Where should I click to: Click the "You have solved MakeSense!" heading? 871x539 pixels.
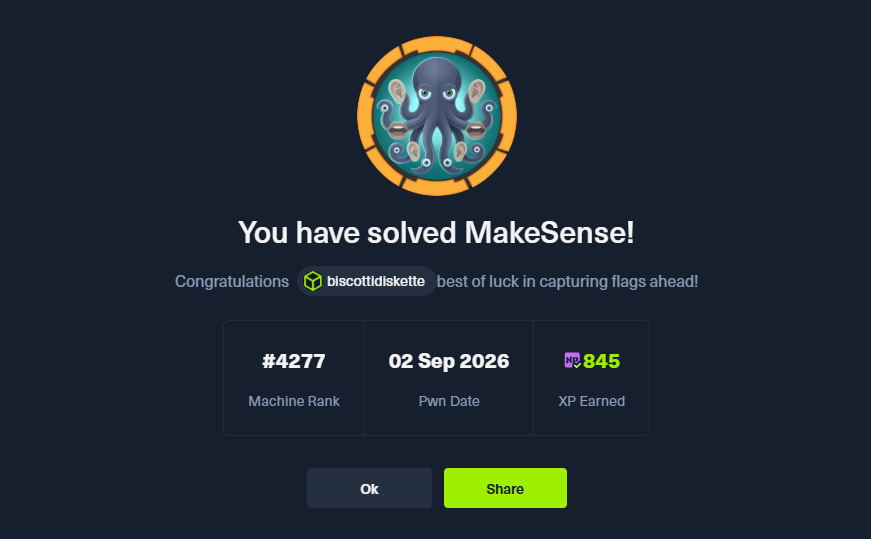point(436,232)
